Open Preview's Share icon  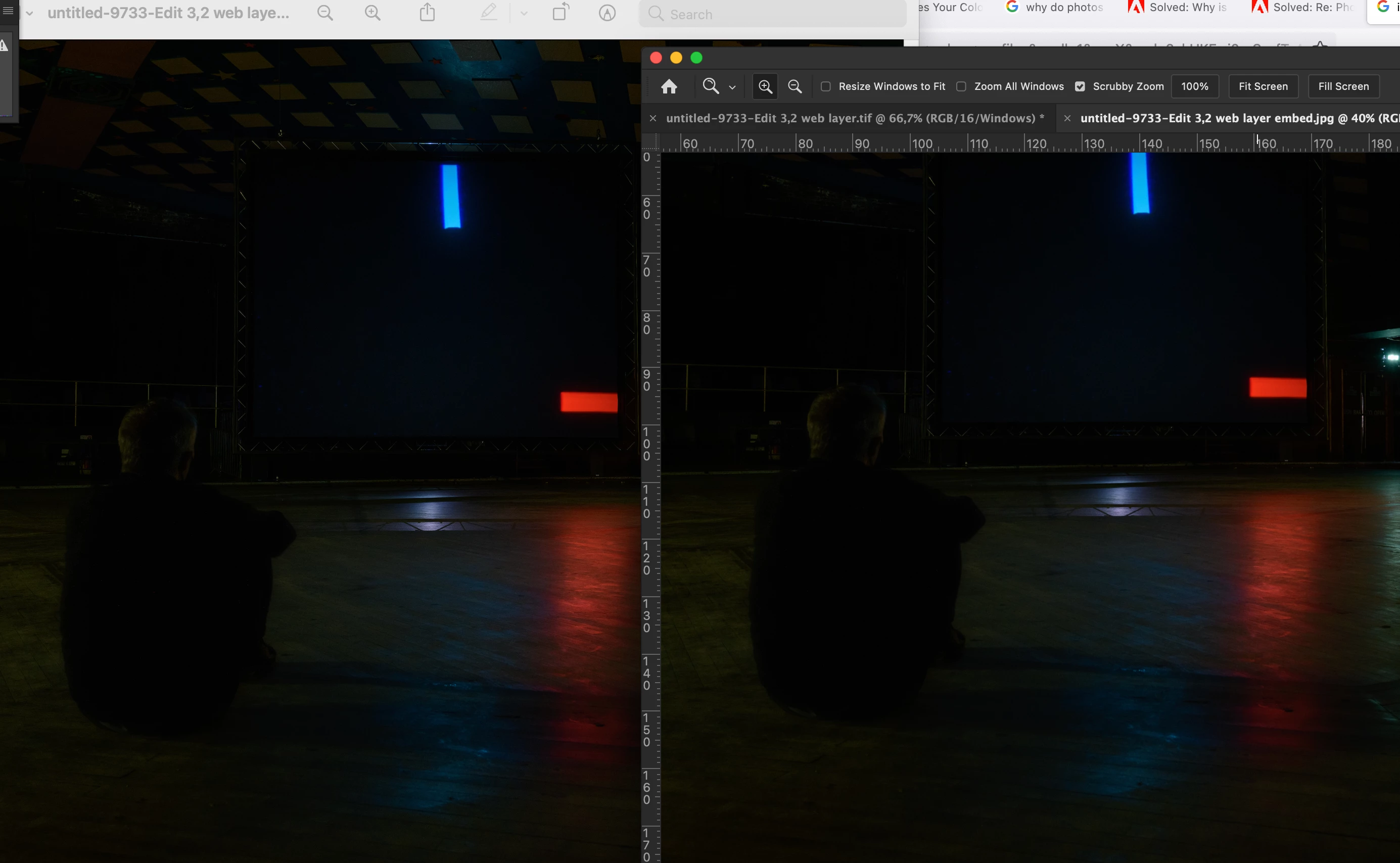[427, 13]
